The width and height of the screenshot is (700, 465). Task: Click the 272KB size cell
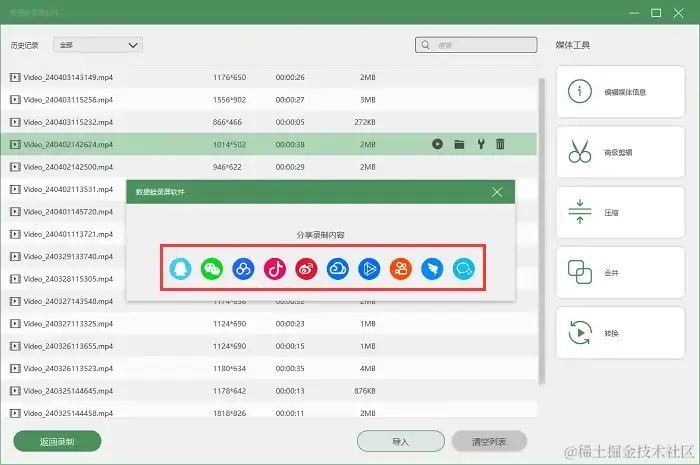point(365,122)
